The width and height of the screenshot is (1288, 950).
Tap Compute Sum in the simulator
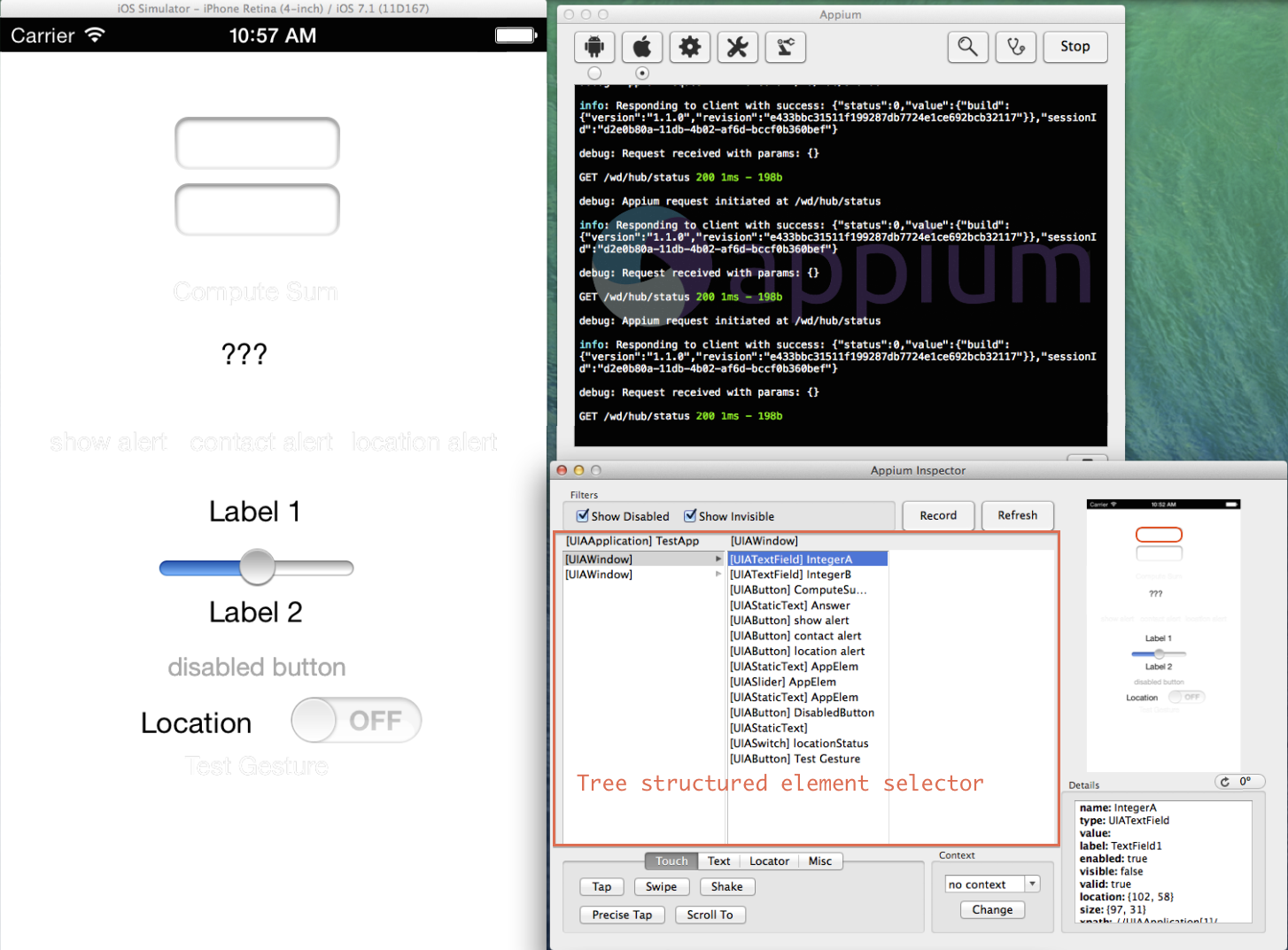[x=255, y=291]
